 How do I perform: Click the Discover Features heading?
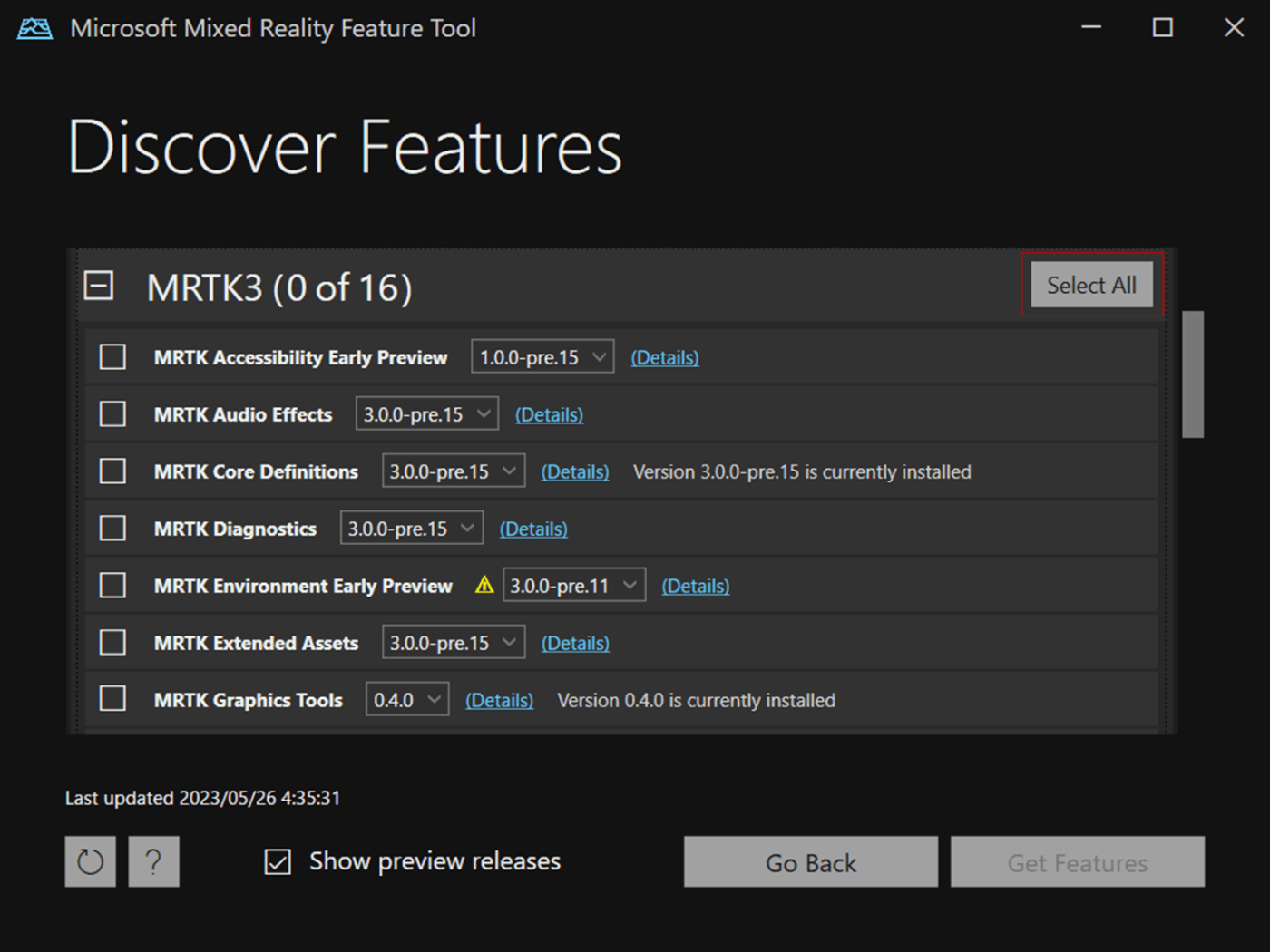point(345,147)
